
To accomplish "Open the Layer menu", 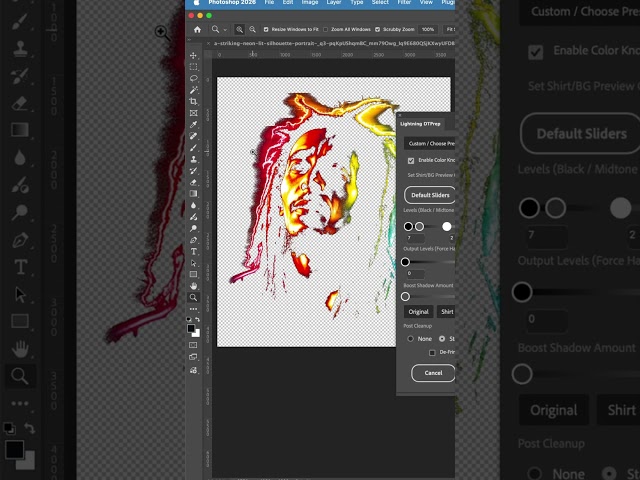I will pos(334,2).
